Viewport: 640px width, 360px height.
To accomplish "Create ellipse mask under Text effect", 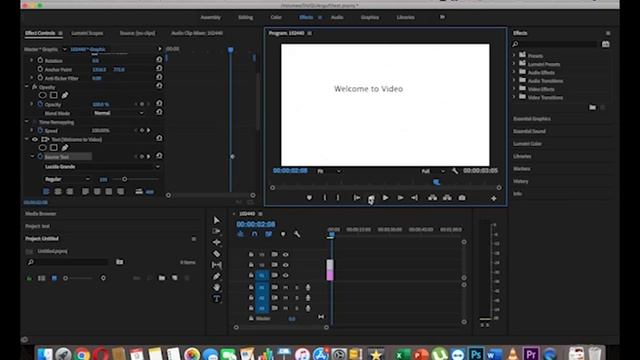I will 42,148.
